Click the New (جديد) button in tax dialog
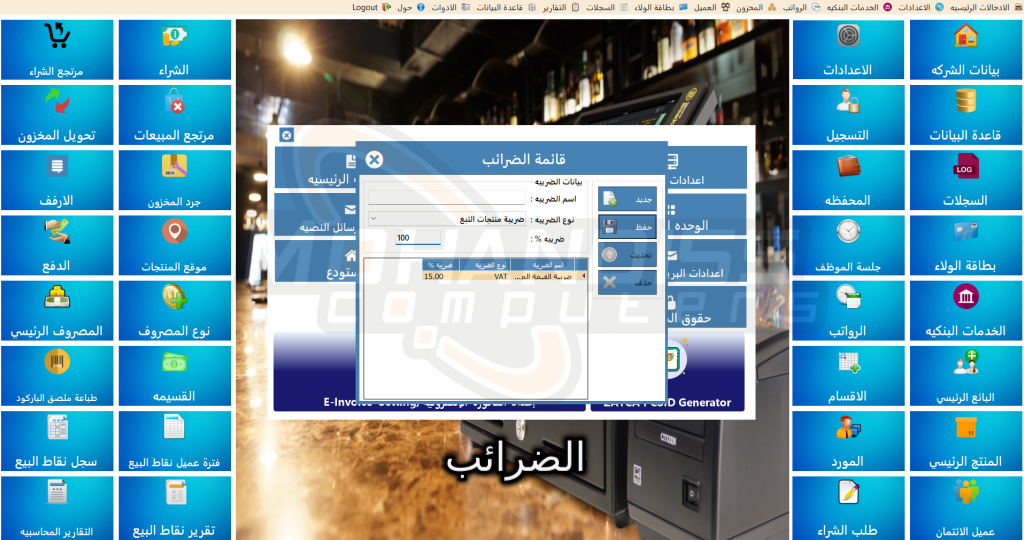Image resolution: width=1024 pixels, height=540 pixels. point(627,199)
